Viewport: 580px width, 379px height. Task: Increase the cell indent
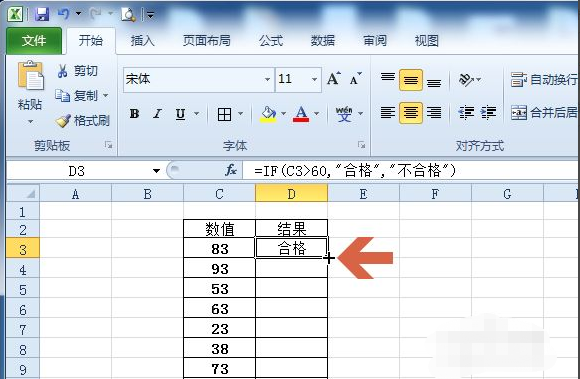pos(489,112)
